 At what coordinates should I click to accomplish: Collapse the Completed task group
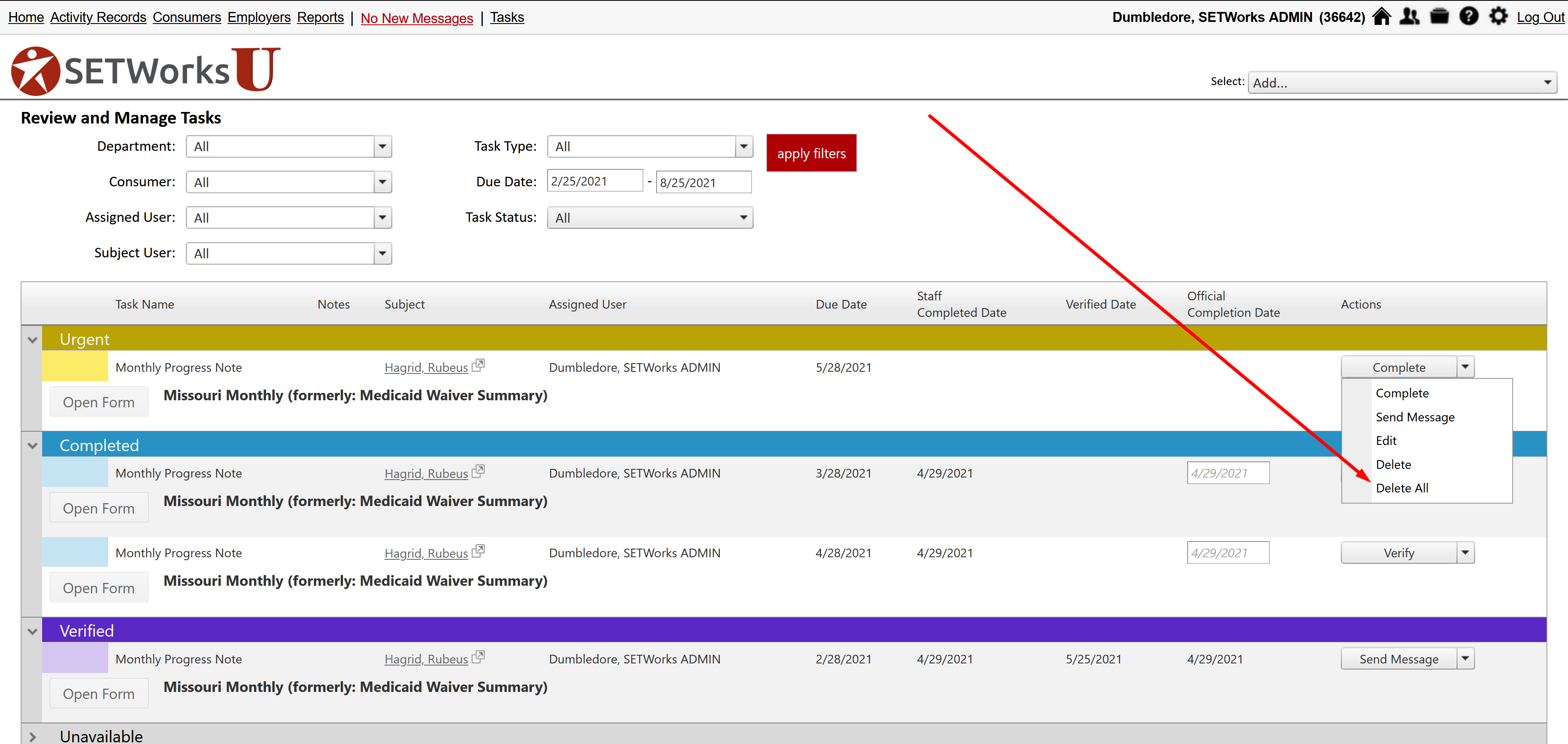coord(33,446)
